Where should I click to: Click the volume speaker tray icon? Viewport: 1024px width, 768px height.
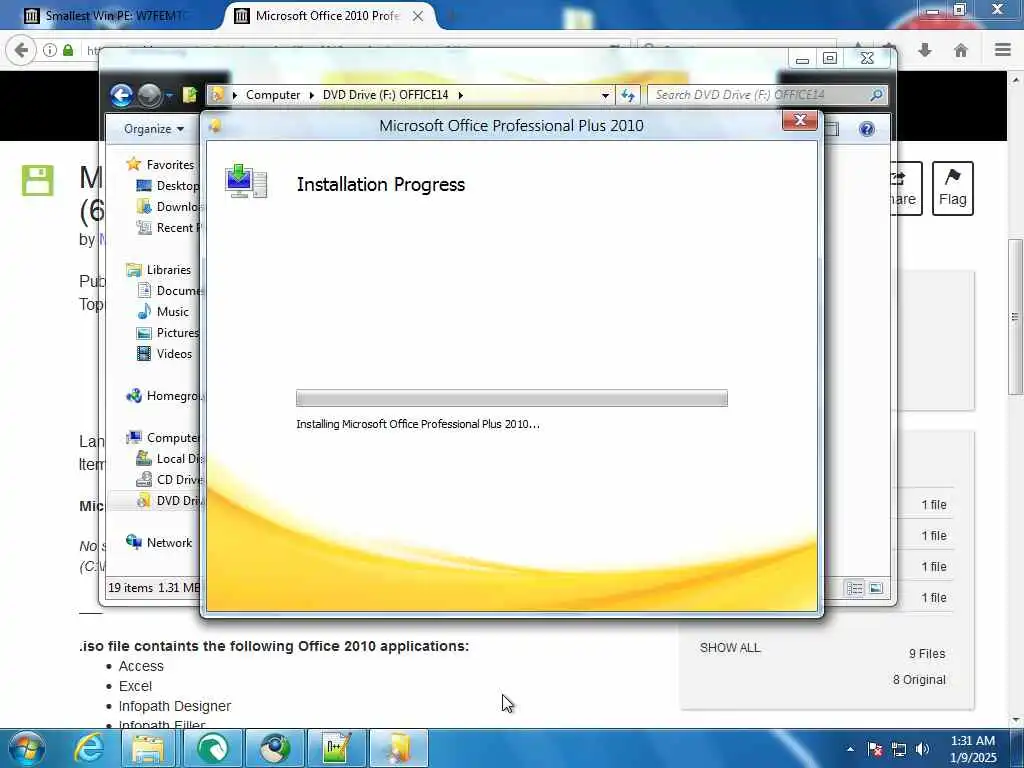(922, 750)
